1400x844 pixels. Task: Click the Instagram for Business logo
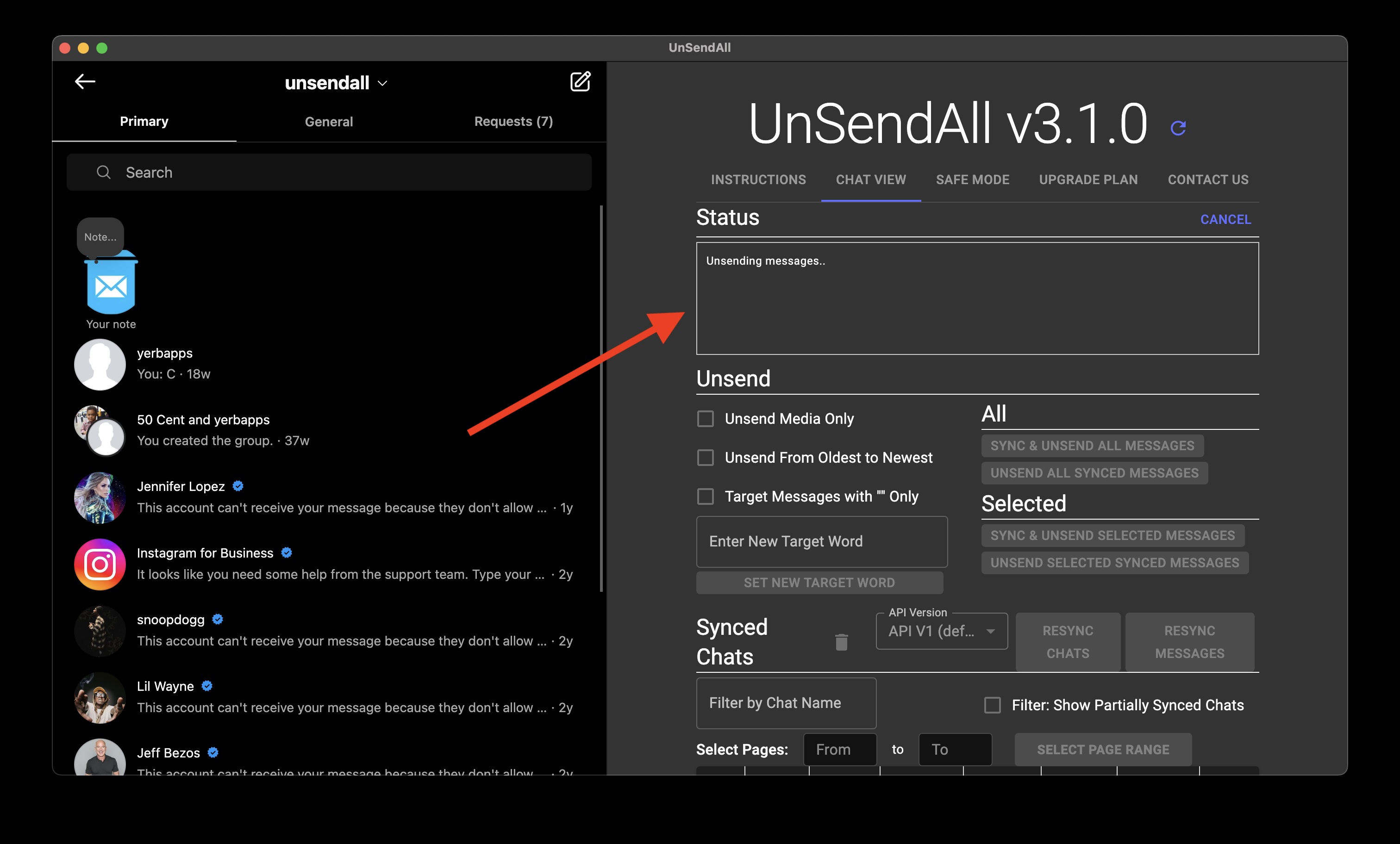[100, 564]
